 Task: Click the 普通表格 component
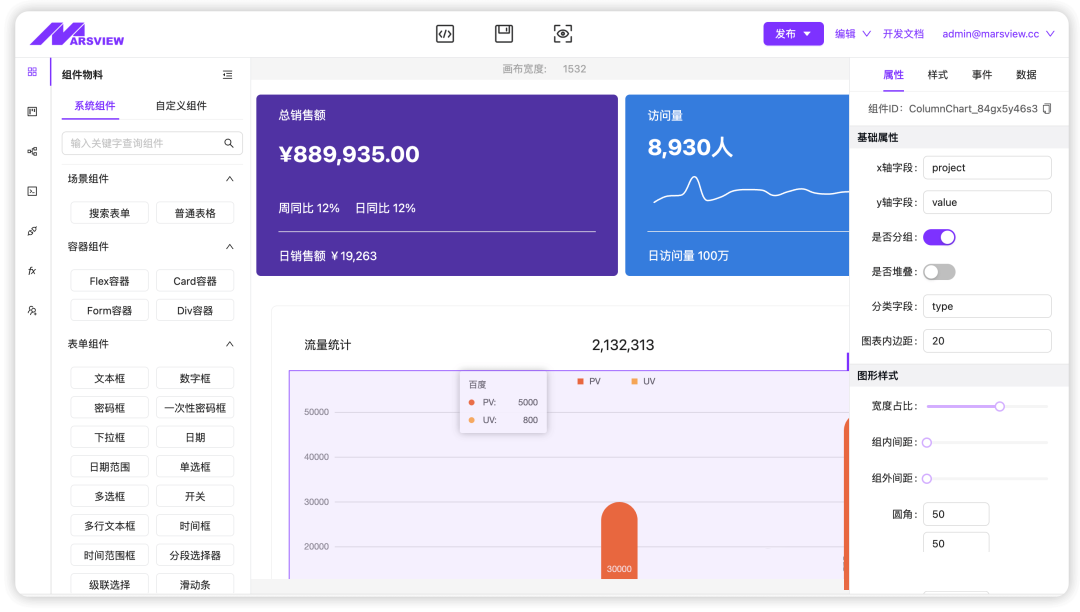(195, 213)
